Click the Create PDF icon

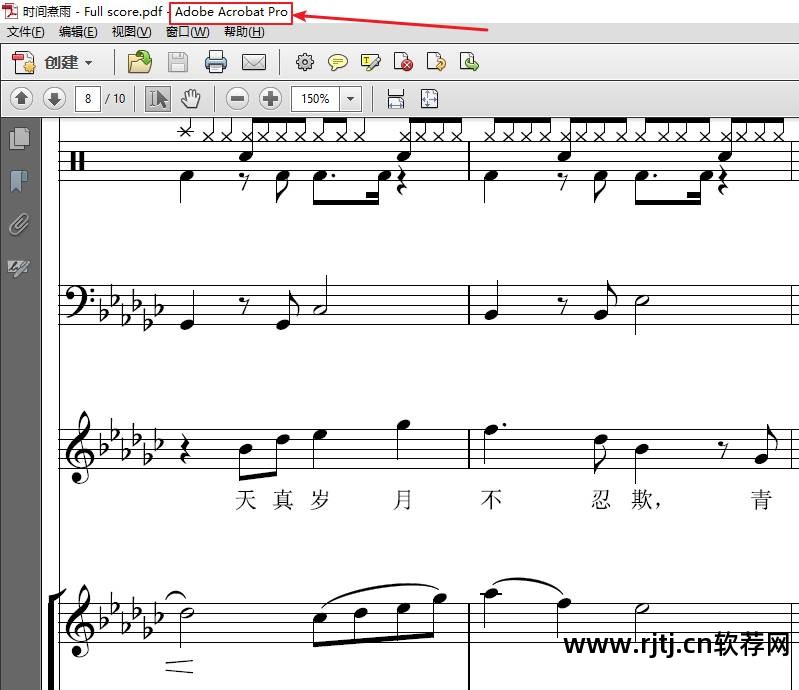[23, 62]
